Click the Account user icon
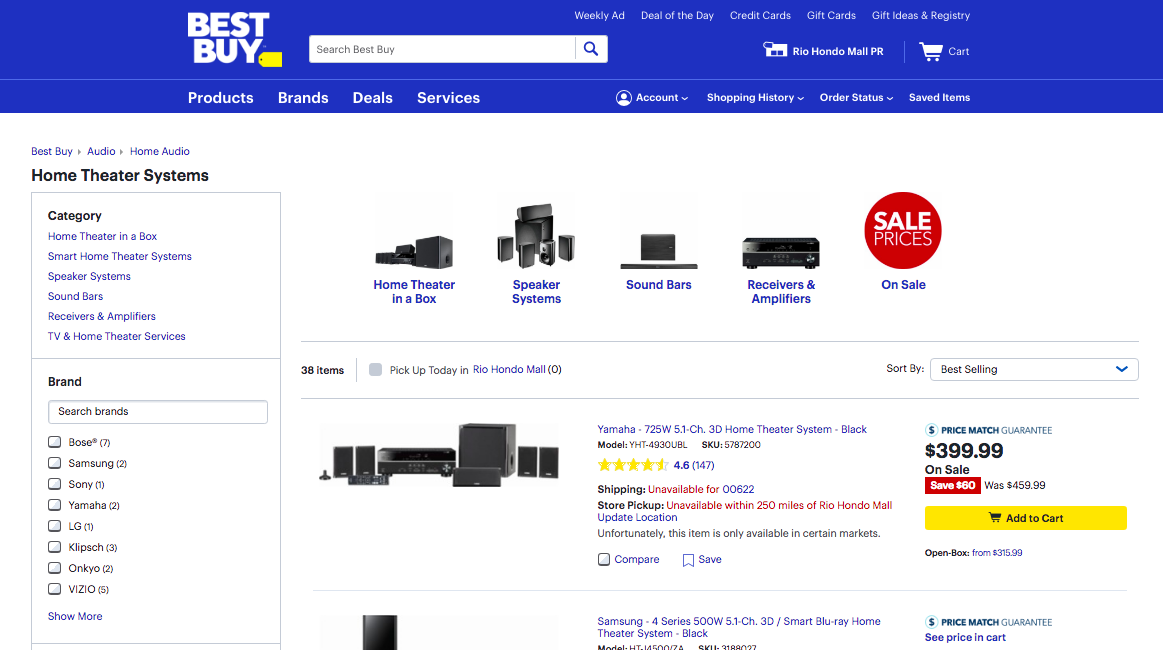Viewport: 1163px width, 650px height. 624,98
